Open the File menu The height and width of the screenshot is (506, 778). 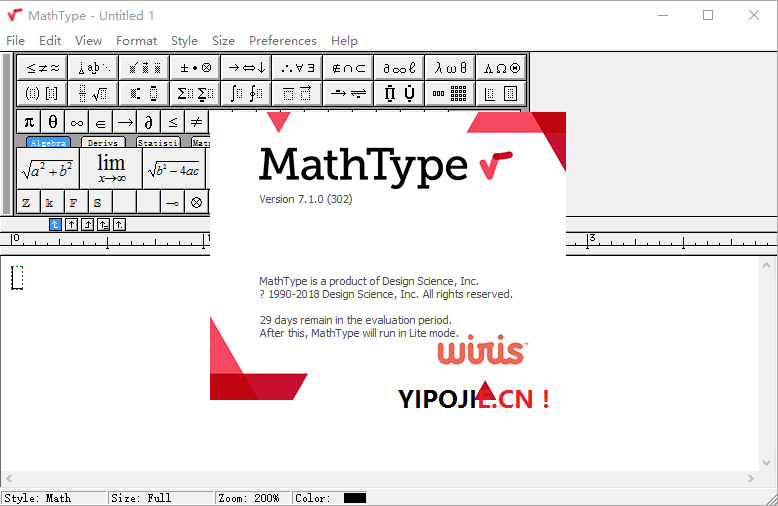coord(15,41)
